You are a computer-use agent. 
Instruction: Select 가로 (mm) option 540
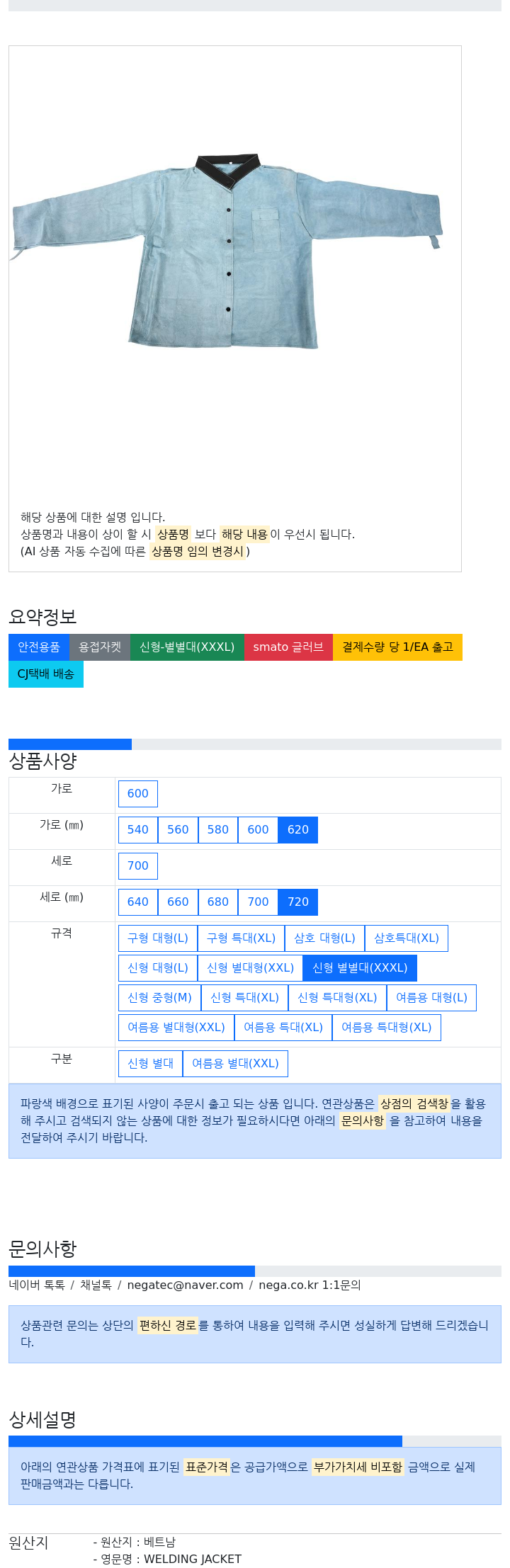tap(138, 830)
